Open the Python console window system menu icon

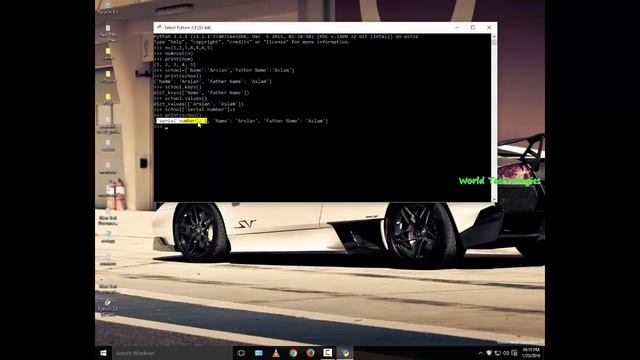159,27
